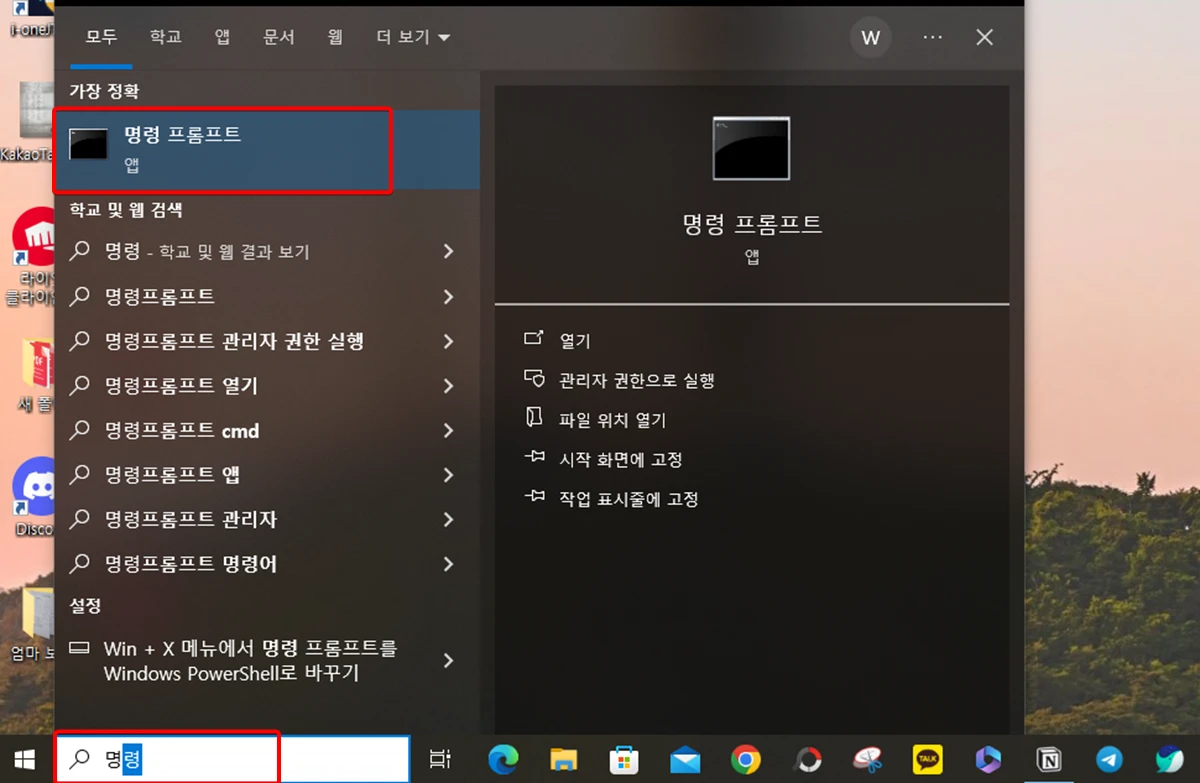Launch Notion from the taskbar
Screen dimensions: 1200x783
[1048, 759]
